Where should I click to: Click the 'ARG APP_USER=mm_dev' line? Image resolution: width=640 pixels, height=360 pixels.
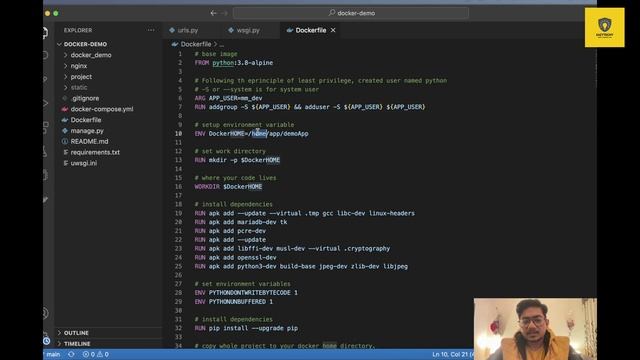(x=229, y=98)
